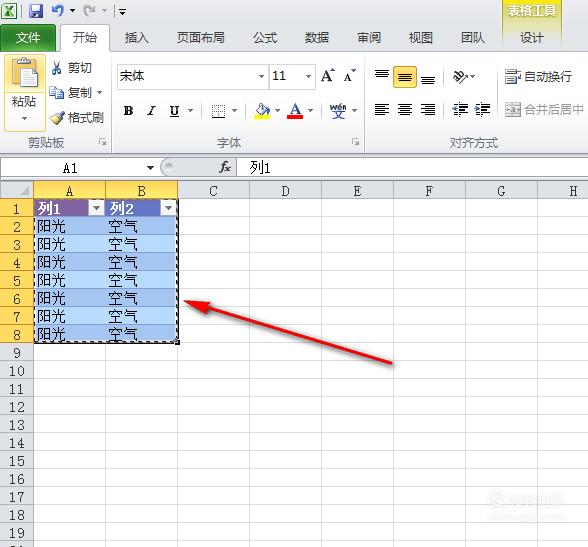588x547 pixels.
Task: Select the Format Painter brush
Action: click(57, 117)
